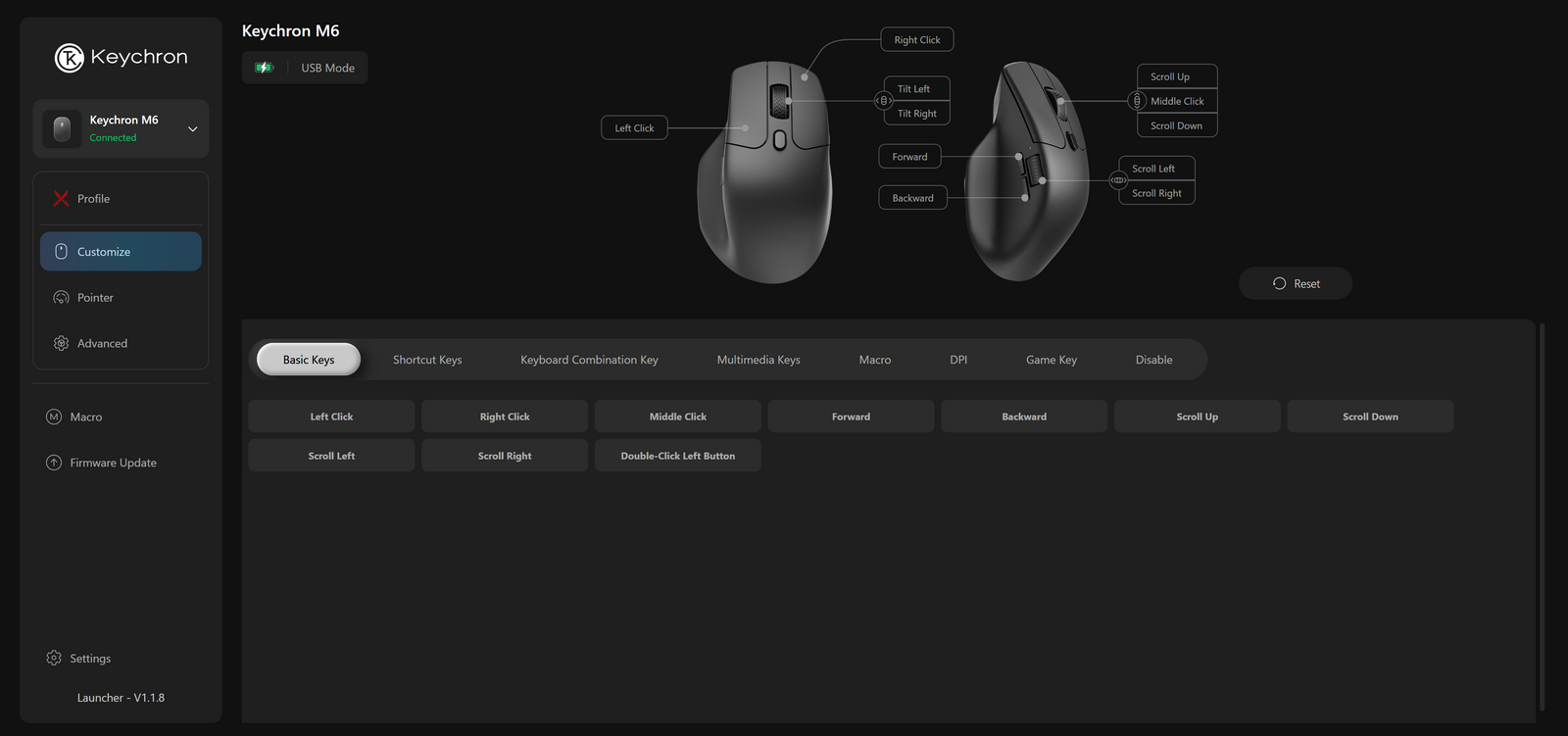This screenshot has height=736, width=1568.
Task: Select the Forward mouse label
Action: point(909,157)
